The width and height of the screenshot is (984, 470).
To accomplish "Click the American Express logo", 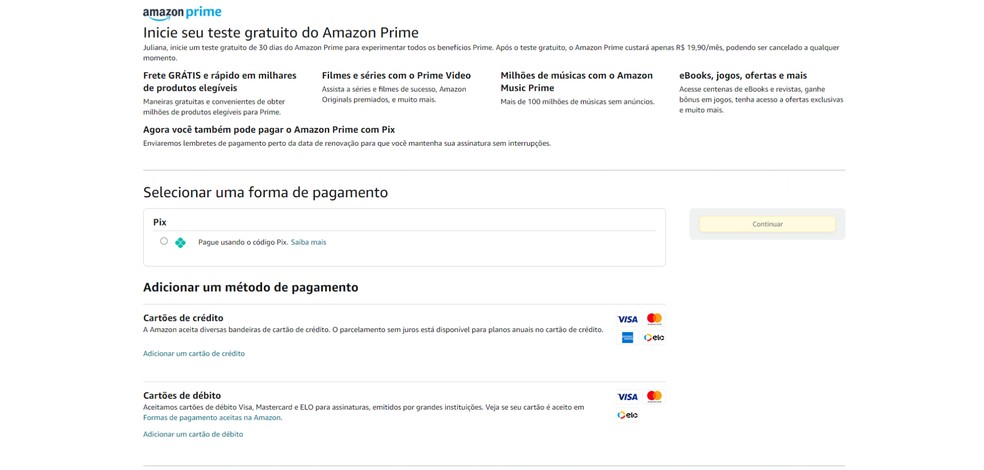I will tap(627, 337).
